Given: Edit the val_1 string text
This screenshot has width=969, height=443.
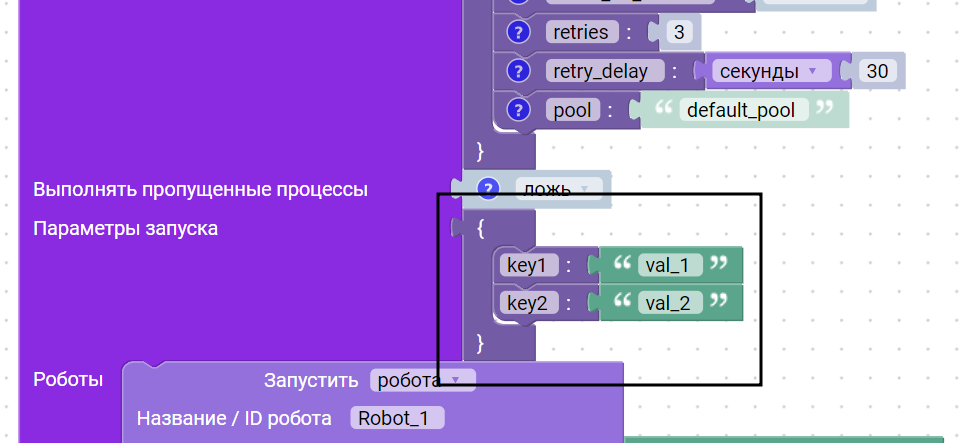Looking at the screenshot, I should 669,265.
